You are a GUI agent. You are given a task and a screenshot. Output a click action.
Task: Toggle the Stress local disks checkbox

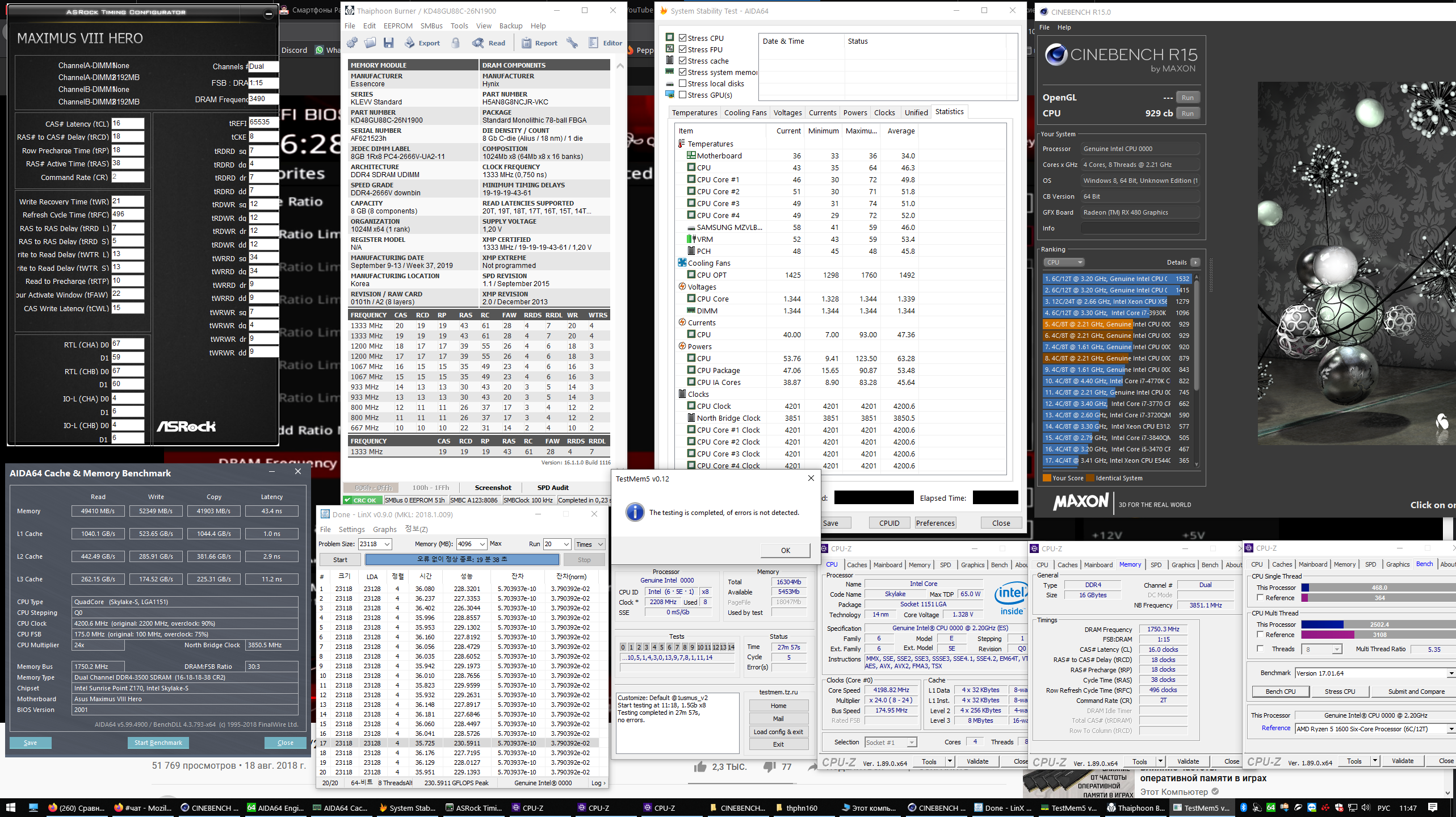tap(683, 83)
